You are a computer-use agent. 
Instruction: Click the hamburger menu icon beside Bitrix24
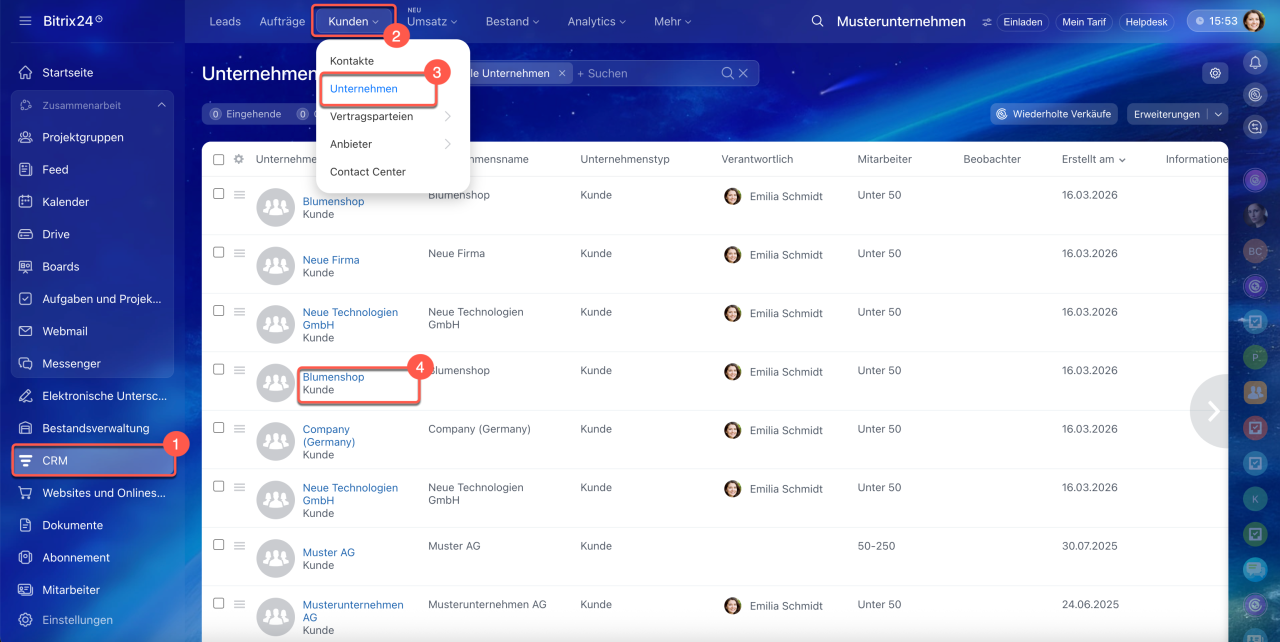pyautogui.click(x=25, y=21)
